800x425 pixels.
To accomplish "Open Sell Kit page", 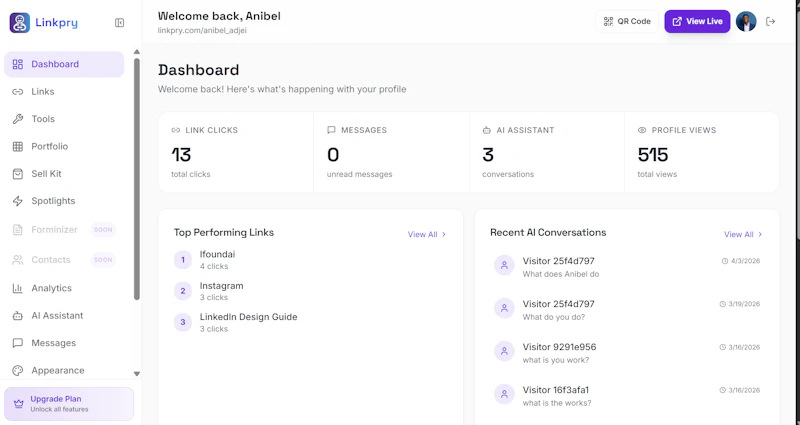I will click(x=64, y=174).
